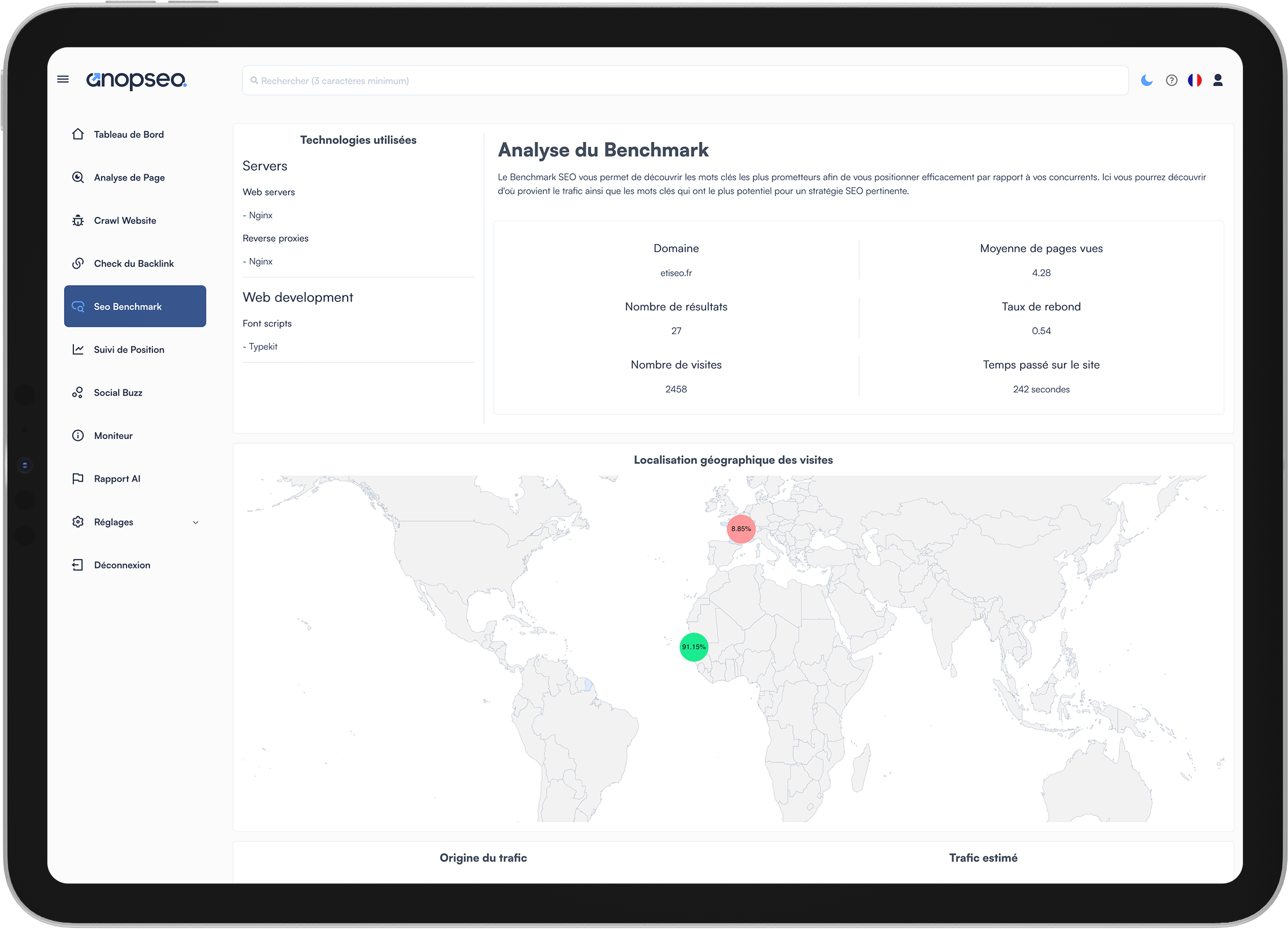This screenshot has height=929, width=1288.
Task: Open Social Buzz page
Action: click(x=135, y=392)
